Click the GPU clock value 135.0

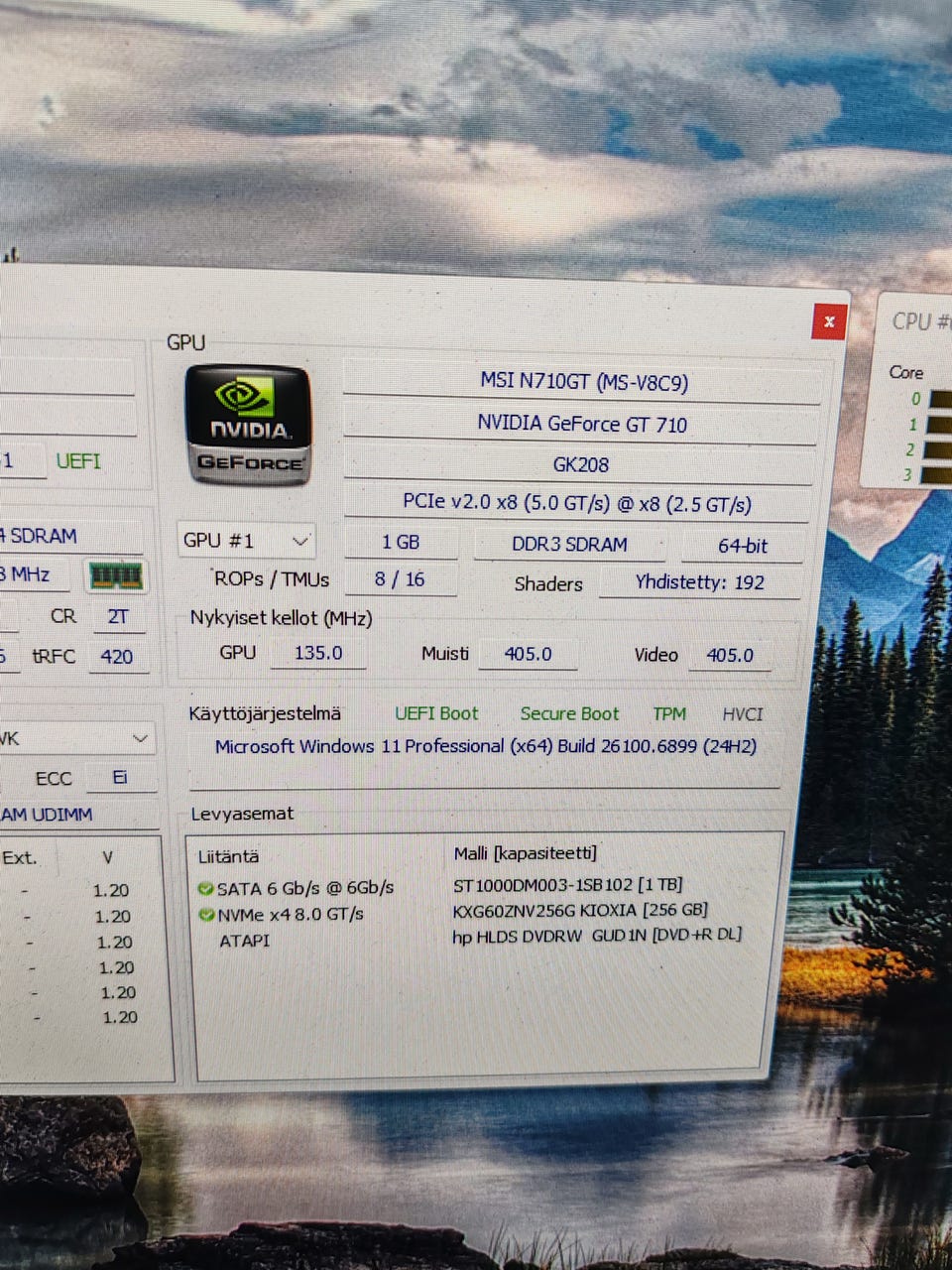click(317, 653)
